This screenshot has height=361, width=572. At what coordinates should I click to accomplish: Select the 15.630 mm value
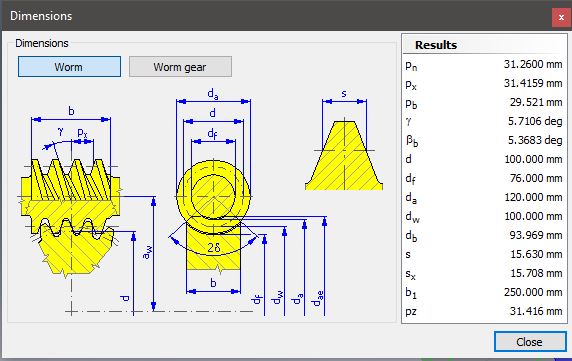tap(536, 254)
